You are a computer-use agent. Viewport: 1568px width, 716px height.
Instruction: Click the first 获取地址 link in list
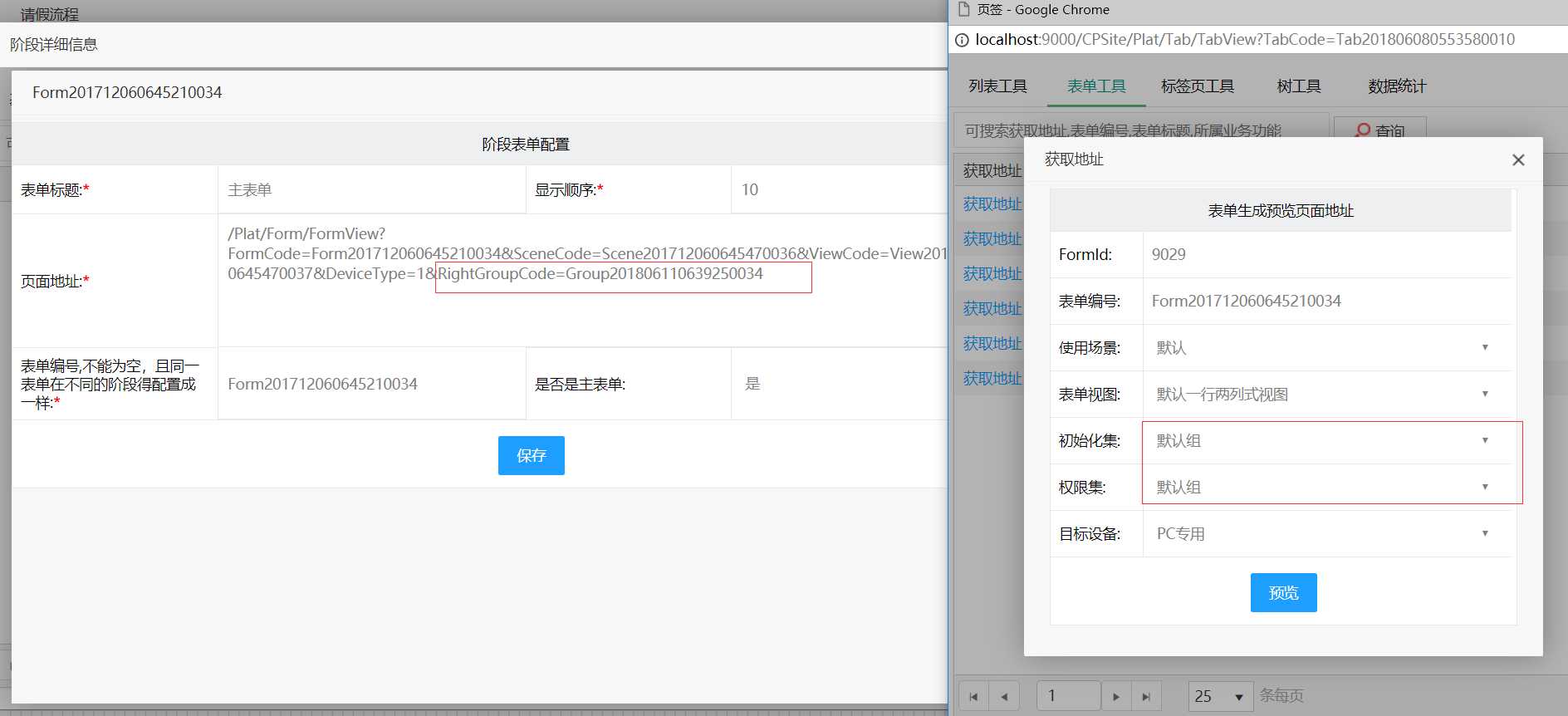coord(992,204)
